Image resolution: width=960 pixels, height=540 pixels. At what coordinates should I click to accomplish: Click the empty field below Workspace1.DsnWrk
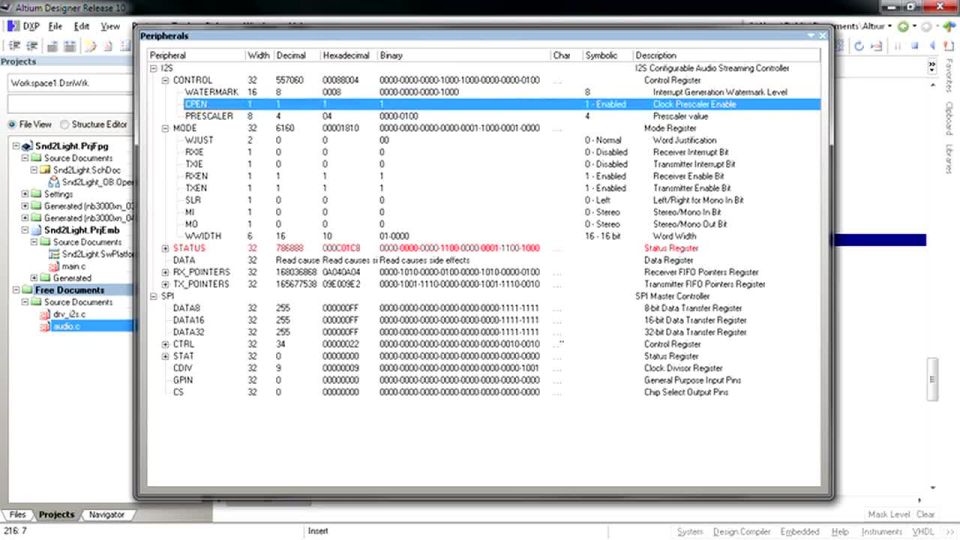pos(70,103)
